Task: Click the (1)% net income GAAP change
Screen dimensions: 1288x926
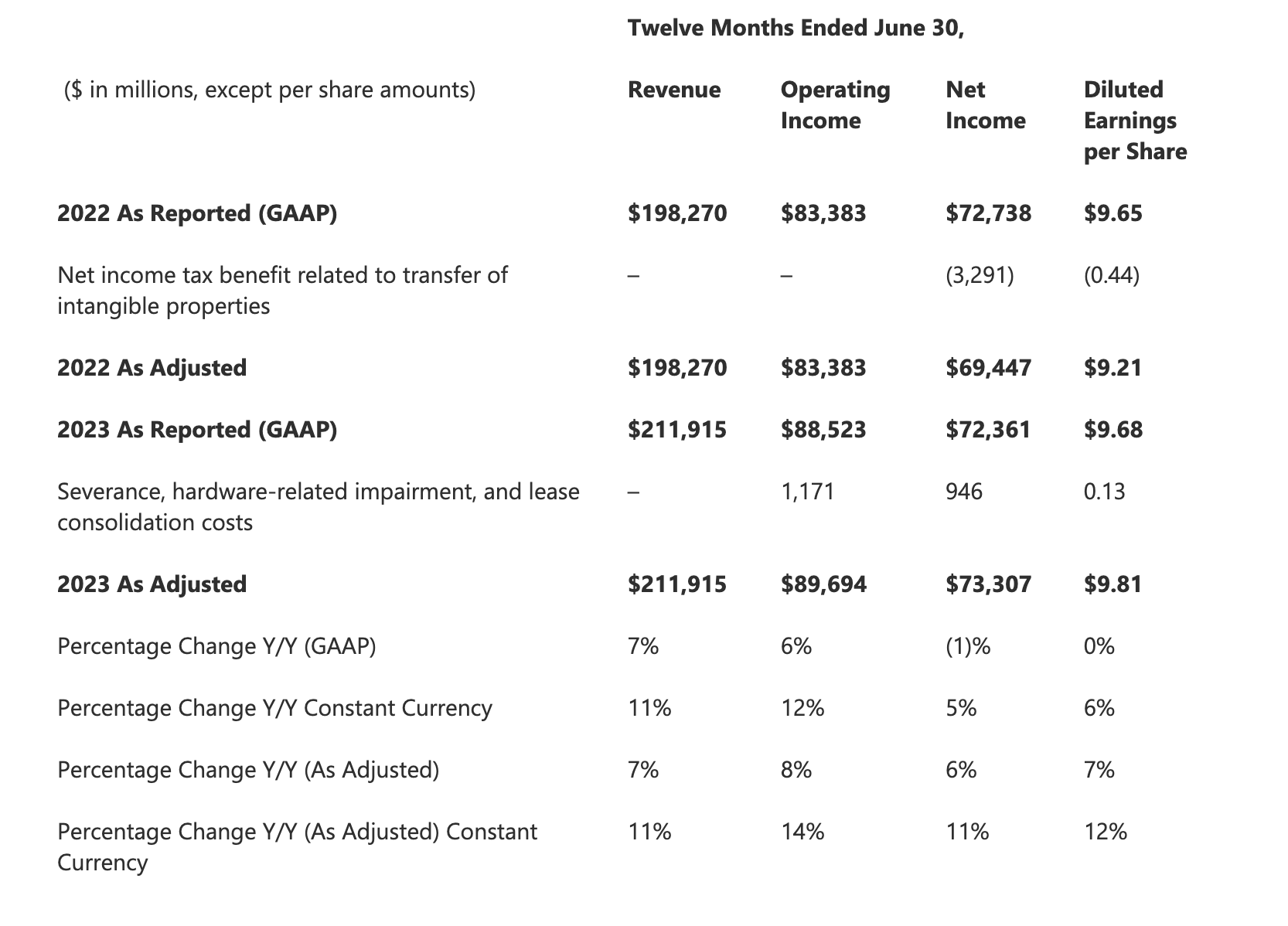Action: pyautogui.click(x=968, y=646)
